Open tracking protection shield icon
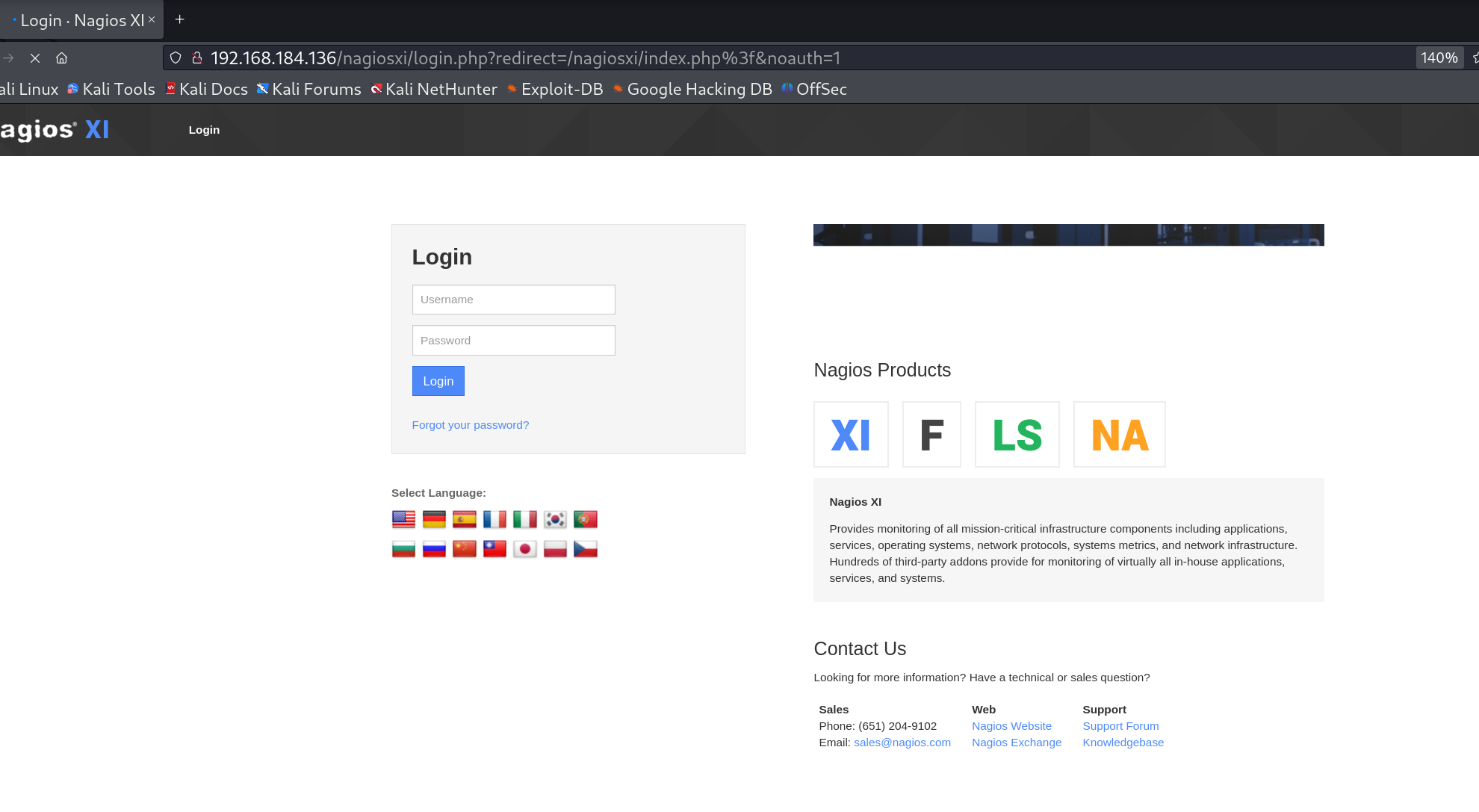Image resolution: width=1479 pixels, height=812 pixels. (x=176, y=58)
